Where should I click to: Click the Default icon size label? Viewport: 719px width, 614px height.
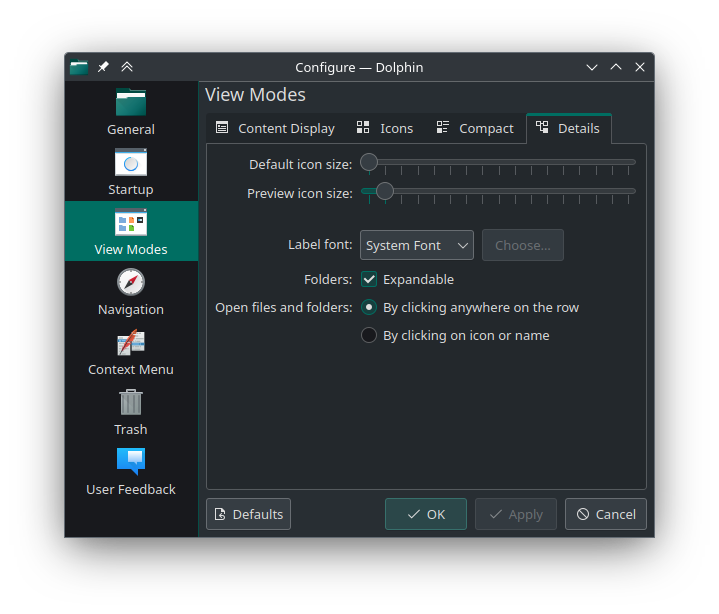300,164
